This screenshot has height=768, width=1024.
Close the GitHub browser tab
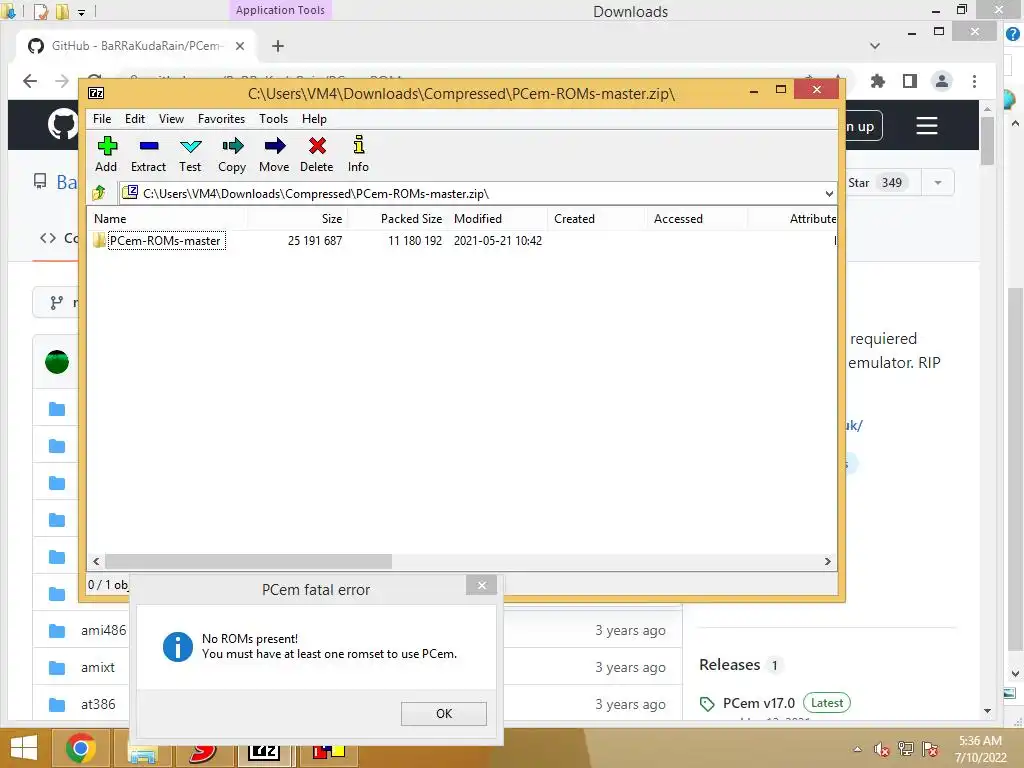(x=240, y=46)
